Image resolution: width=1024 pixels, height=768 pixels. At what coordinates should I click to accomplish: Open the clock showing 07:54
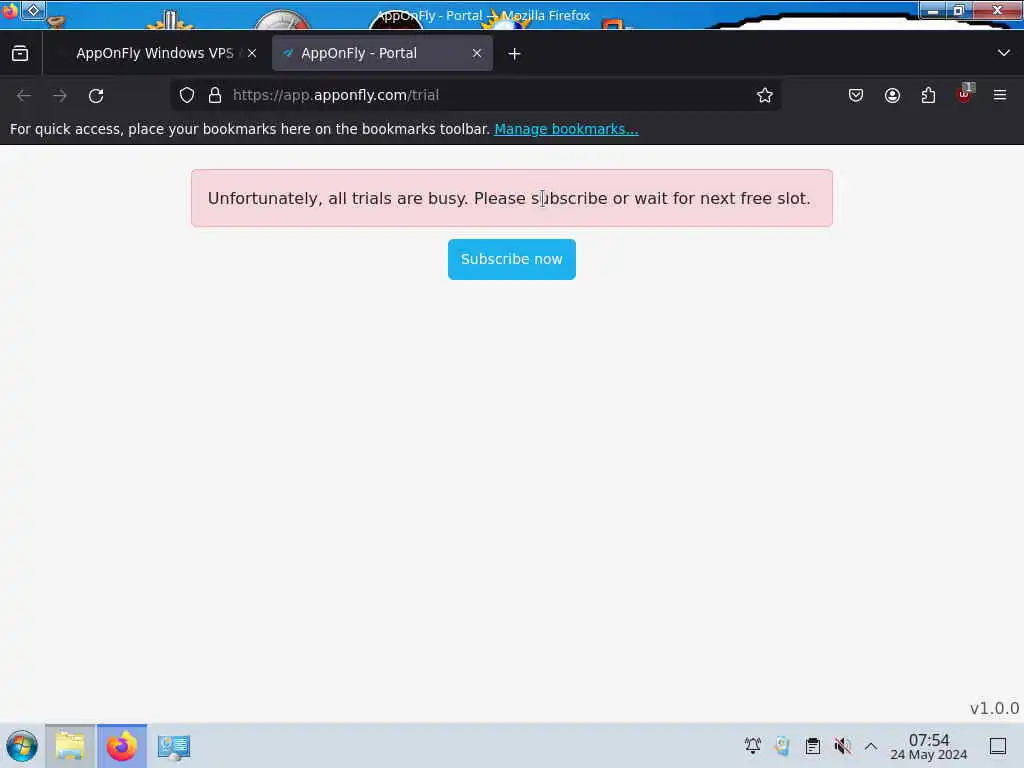929,747
